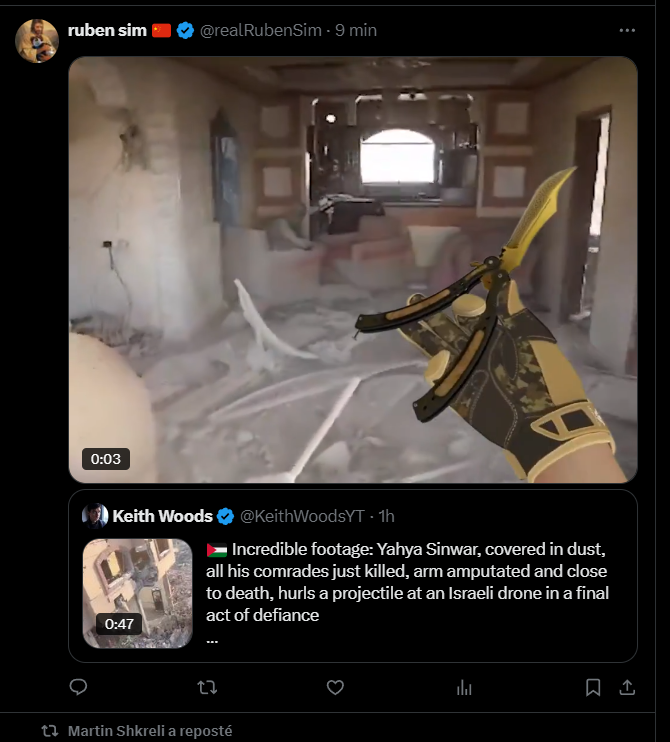Image resolution: width=670 pixels, height=742 pixels.
Task: Bookmark this tweet
Action: (593, 687)
